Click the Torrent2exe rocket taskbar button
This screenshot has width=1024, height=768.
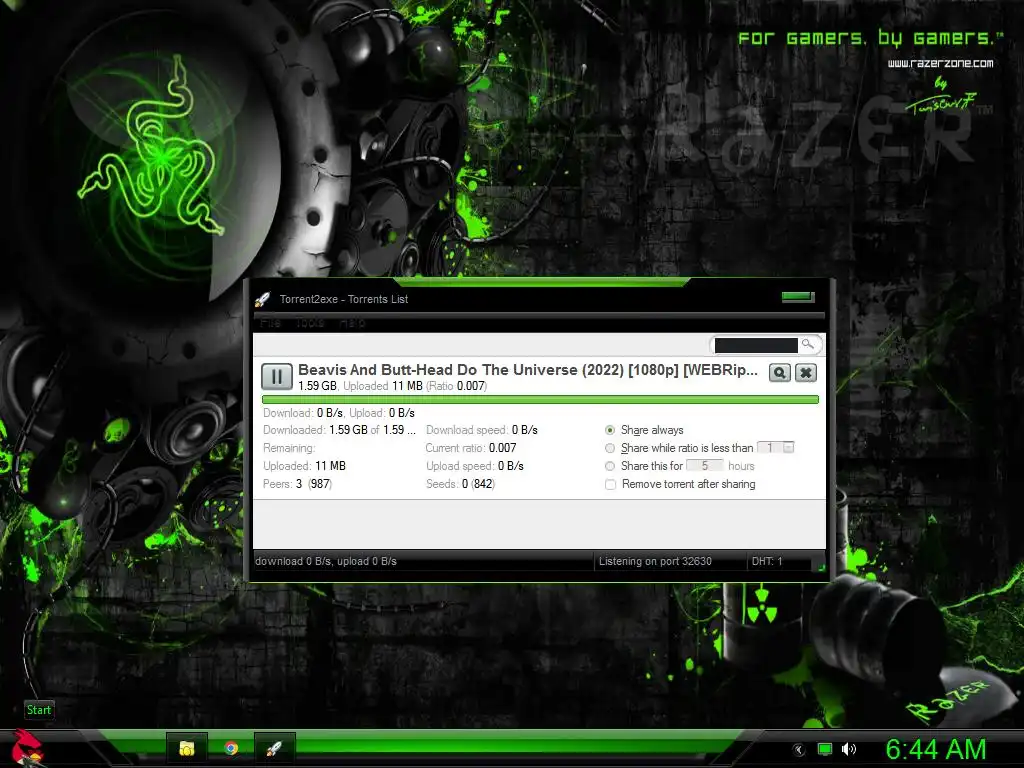[x=274, y=748]
